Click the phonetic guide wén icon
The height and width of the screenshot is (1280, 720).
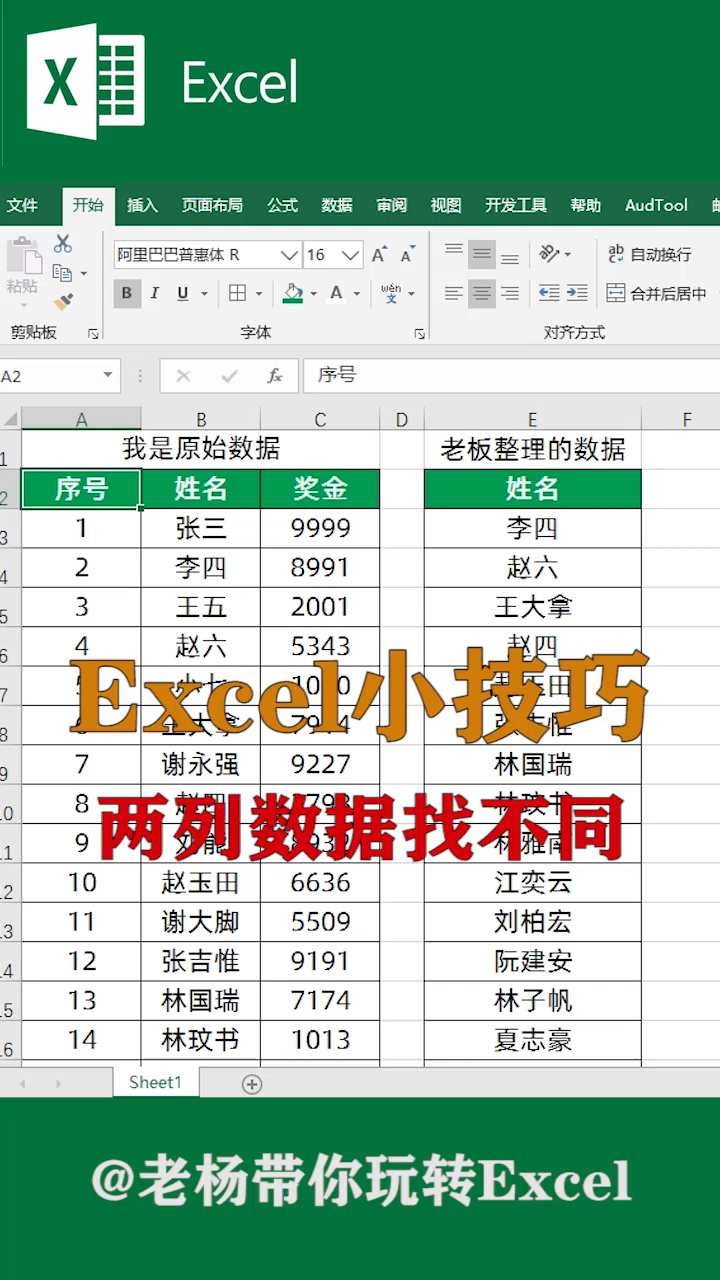click(x=391, y=293)
